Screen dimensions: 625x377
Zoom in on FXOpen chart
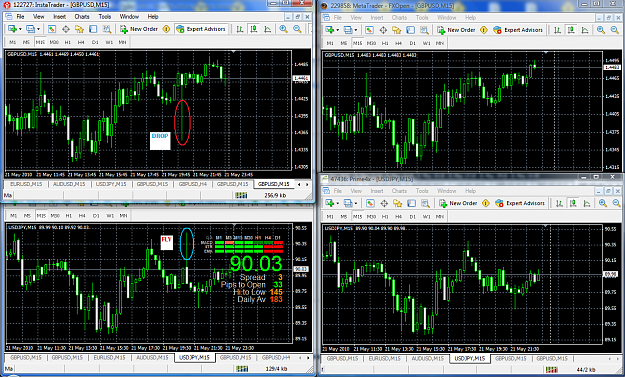(601, 30)
